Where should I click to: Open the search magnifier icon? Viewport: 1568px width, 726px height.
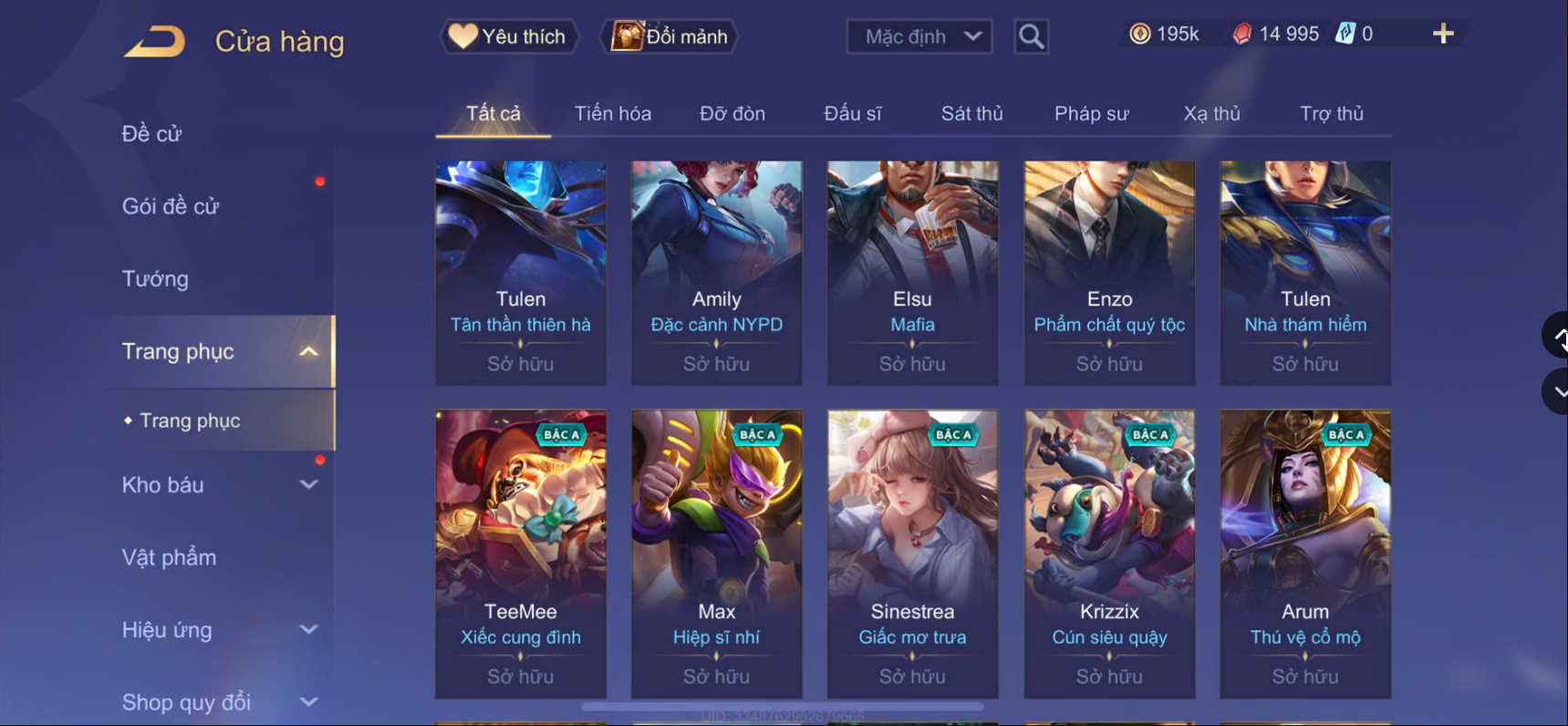coord(1031,36)
